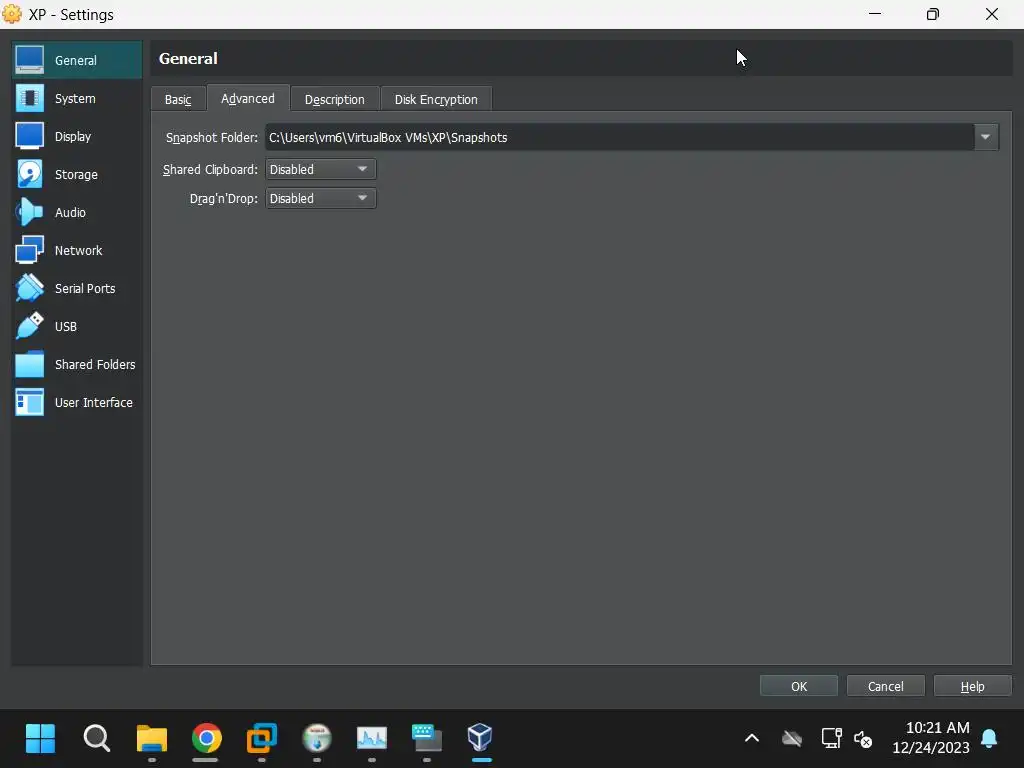Click the XP Settings gear title icon
Screen dimensions: 1024x768
[12, 14]
